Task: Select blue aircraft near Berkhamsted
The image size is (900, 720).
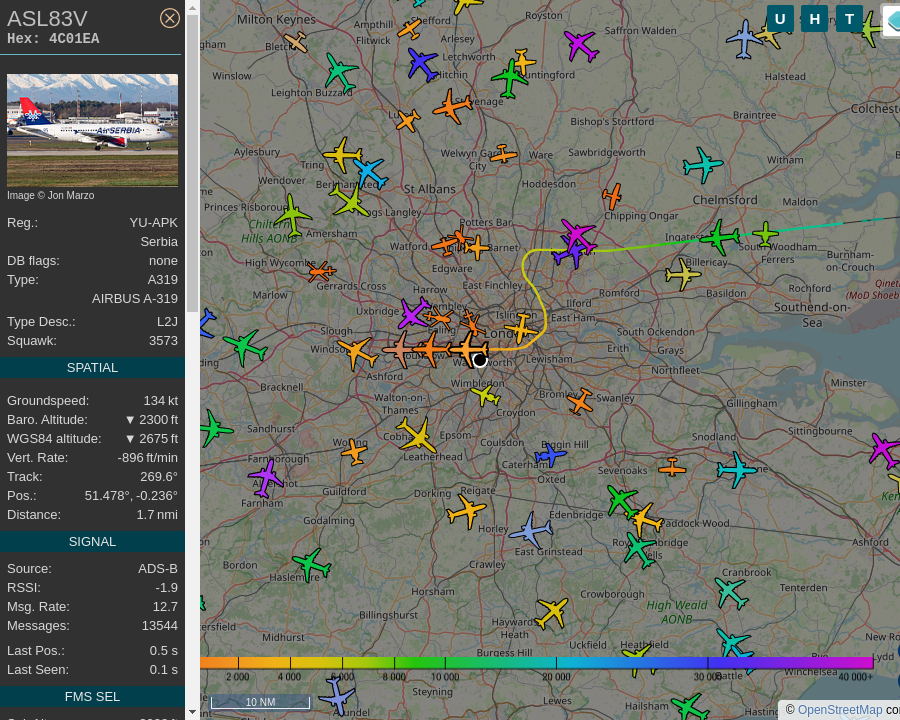Action: 370,172
